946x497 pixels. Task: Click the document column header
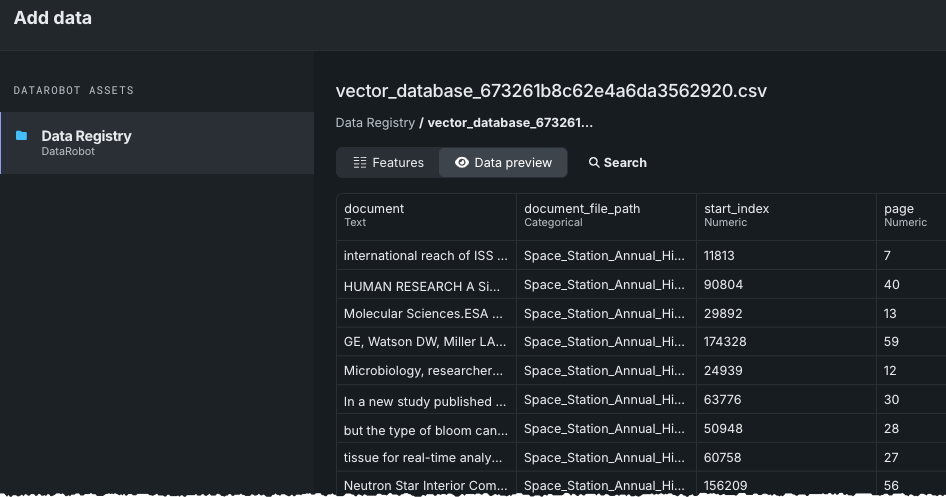pyautogui.click(x=374, y=209)
